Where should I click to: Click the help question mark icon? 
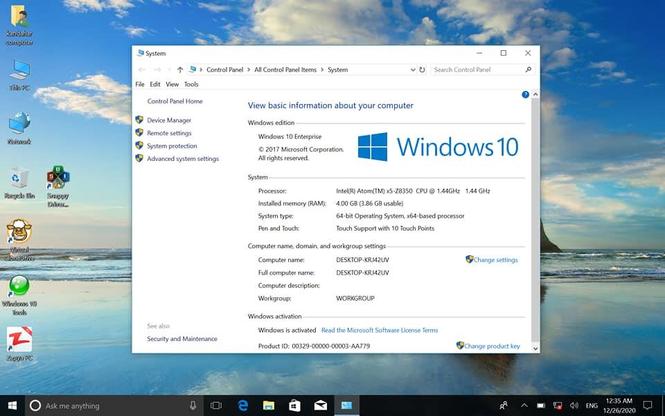[525, 95]
